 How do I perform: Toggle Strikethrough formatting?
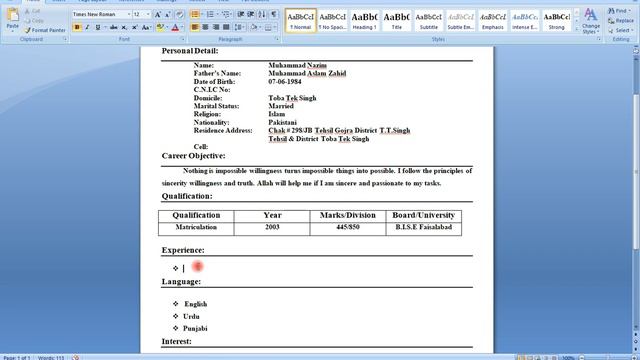(113, 27)
